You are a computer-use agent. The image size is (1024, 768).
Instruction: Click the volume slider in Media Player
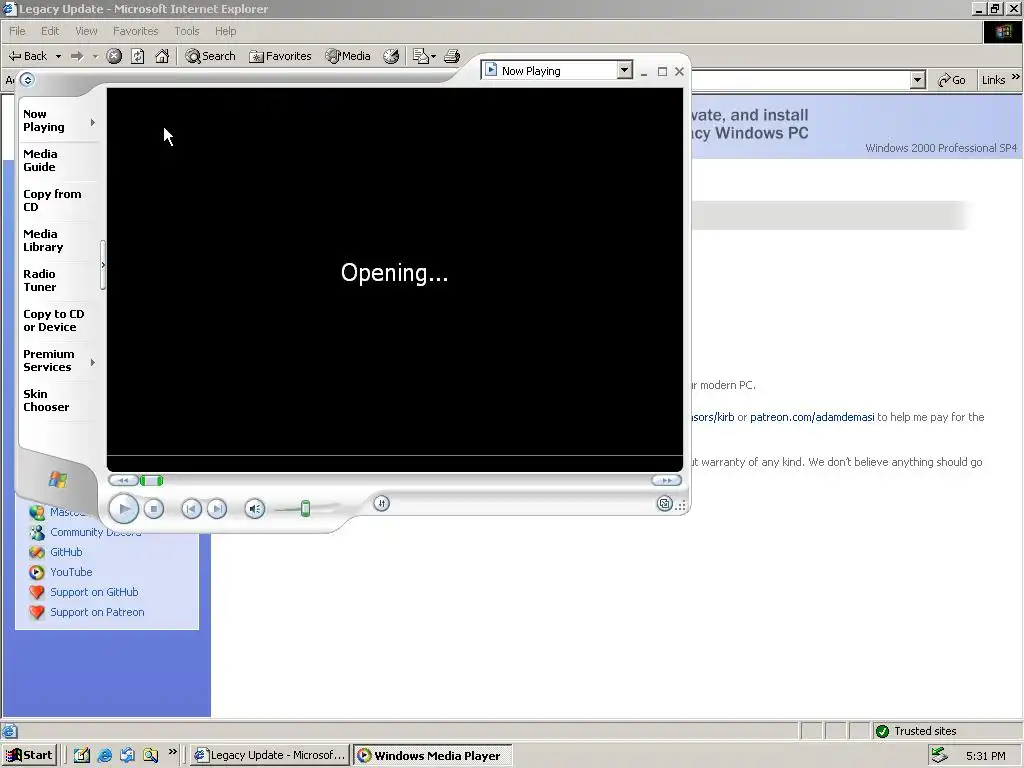tap(305, 509)
